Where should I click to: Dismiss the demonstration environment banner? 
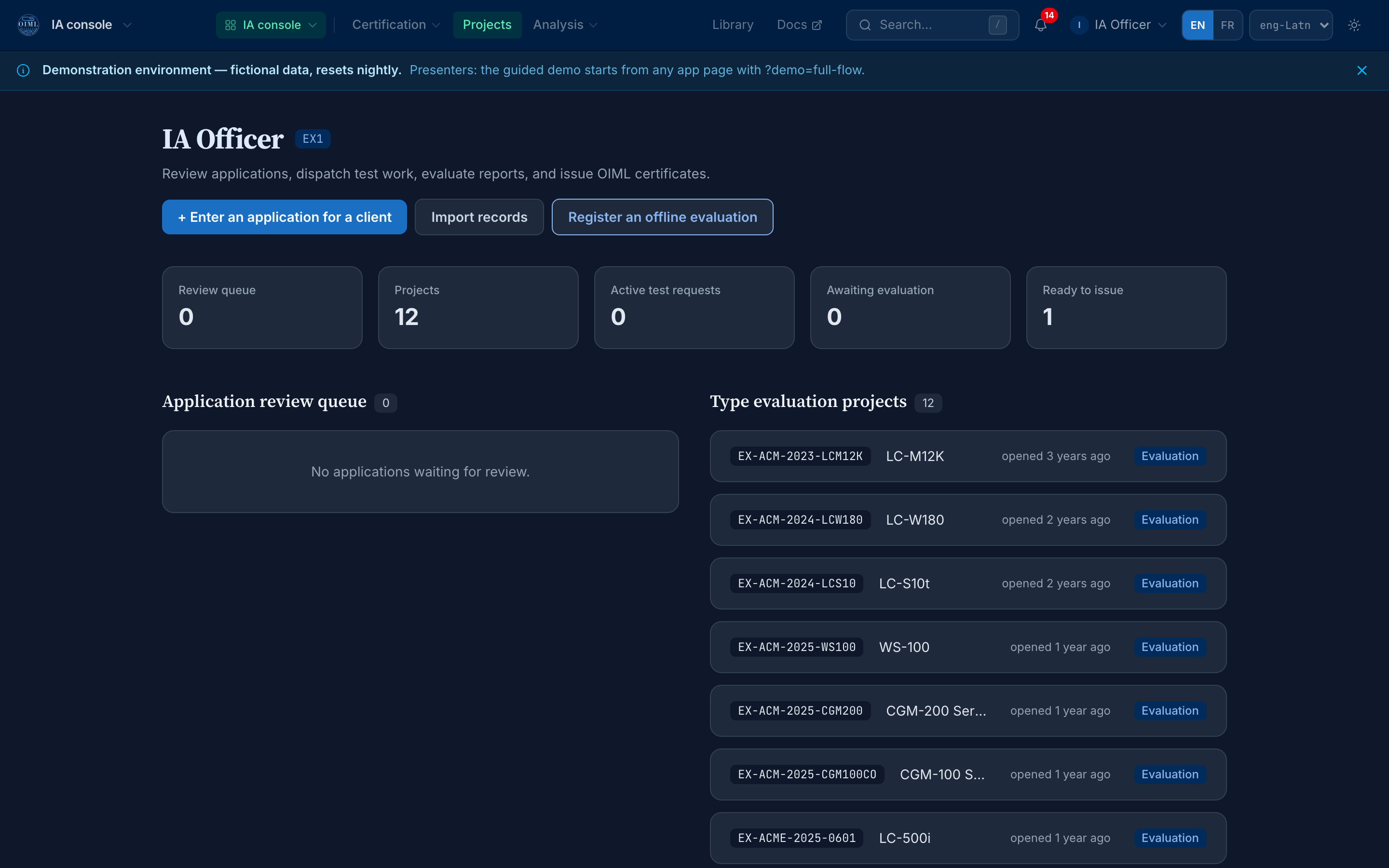point(1362,70)
